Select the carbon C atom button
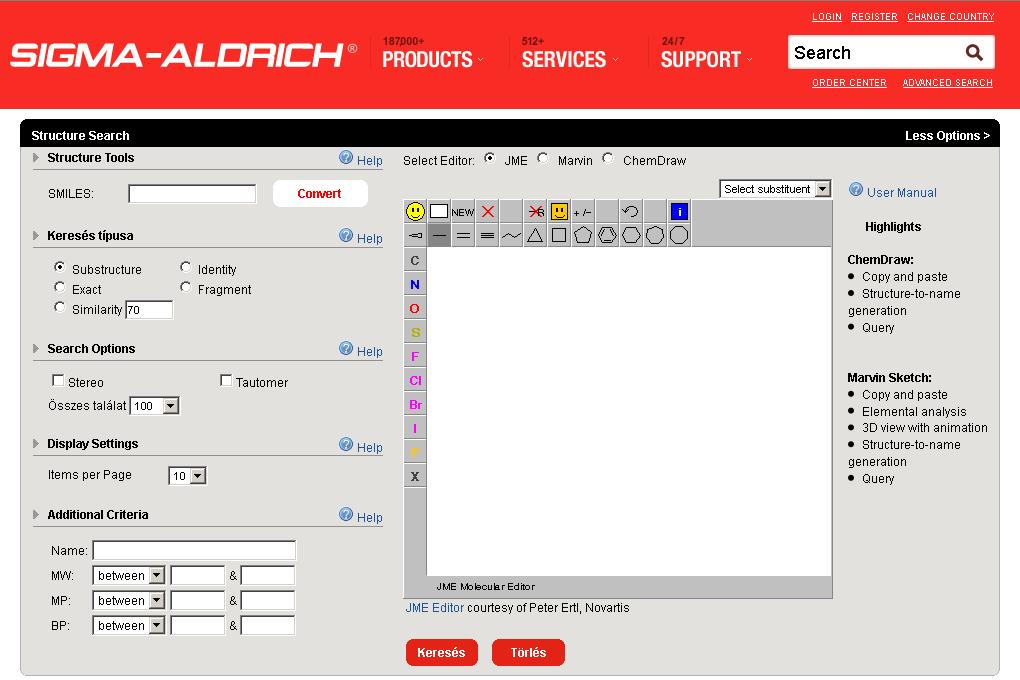Viewport: 1020px width, 680px height. click(415, 260)
